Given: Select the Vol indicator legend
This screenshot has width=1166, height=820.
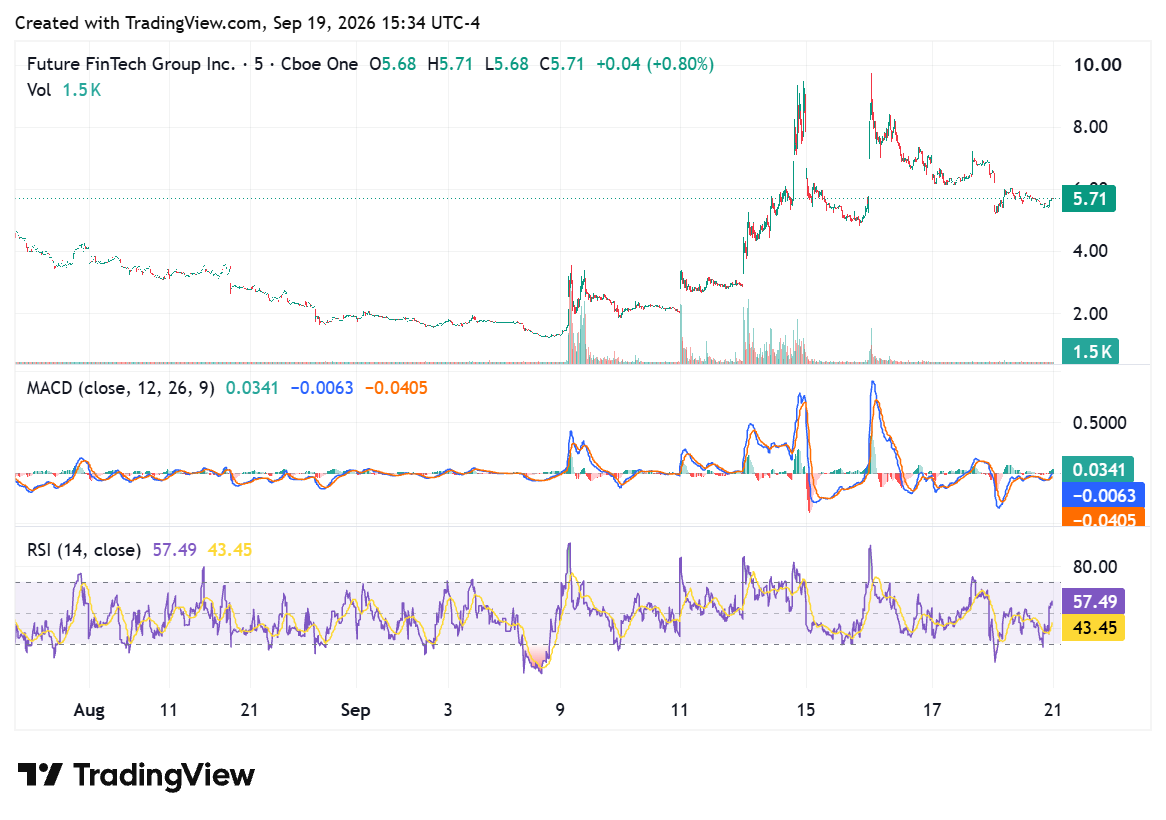Looking at the screenshot, I should (64, 90).
